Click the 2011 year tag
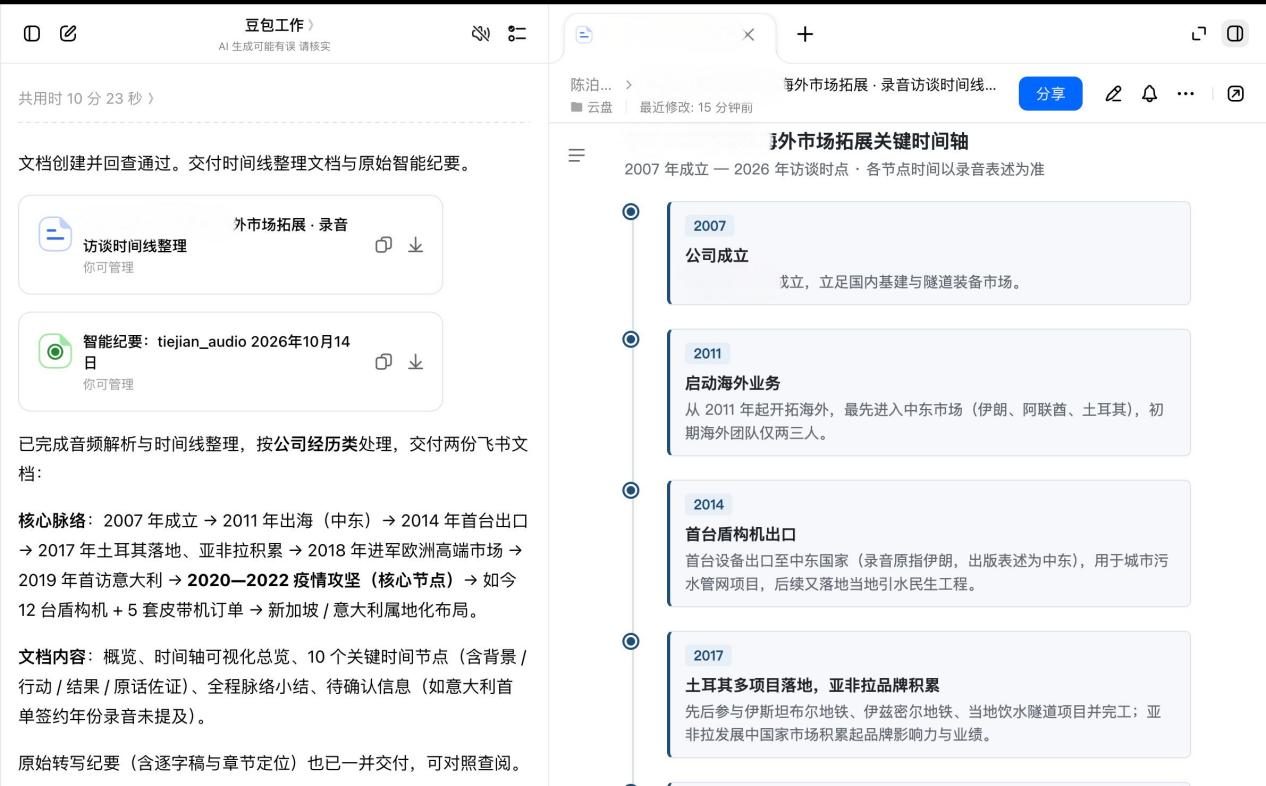 (707, 353)
